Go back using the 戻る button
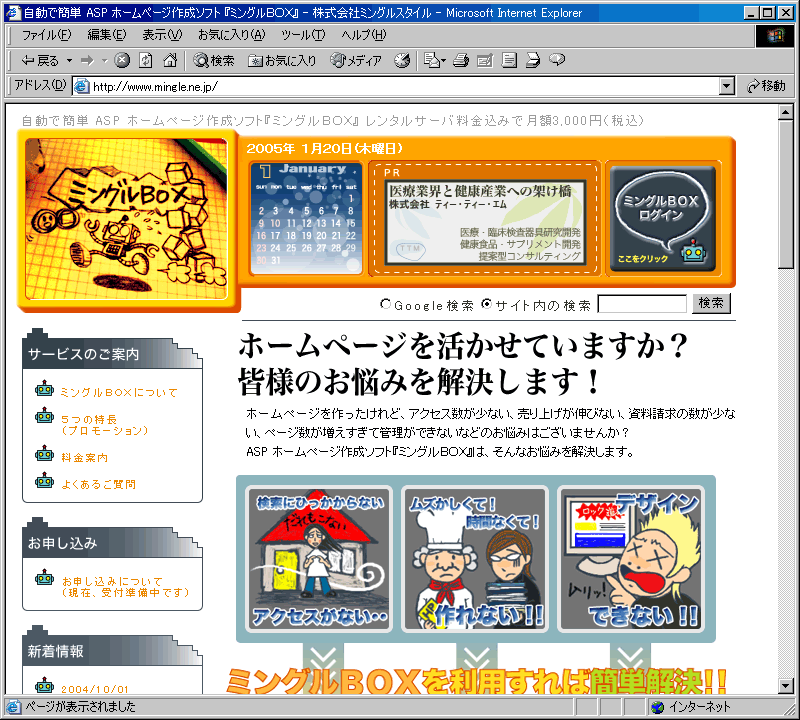800x720 pixels. [40, 61]
